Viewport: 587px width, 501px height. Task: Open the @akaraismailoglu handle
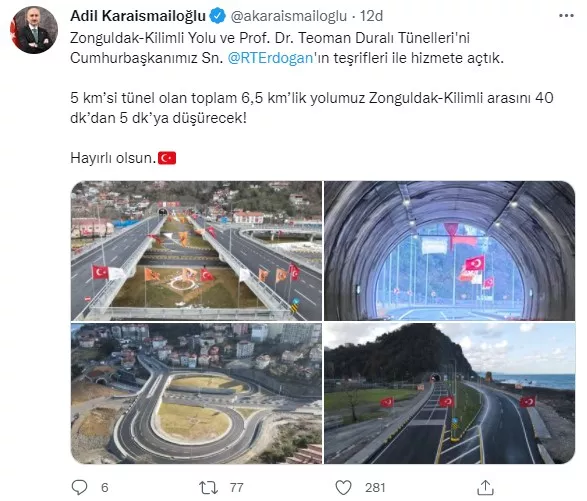[x=289, y=16]
